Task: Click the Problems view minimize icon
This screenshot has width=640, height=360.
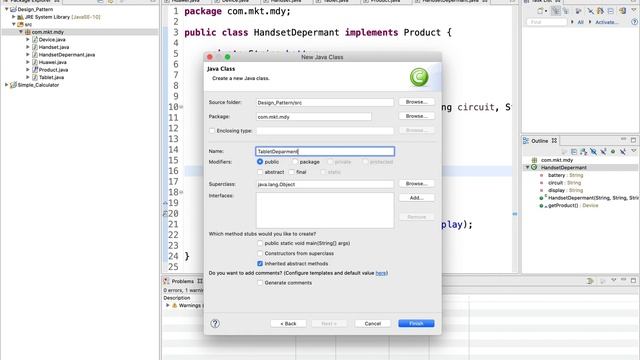Action: [x=623, y=280]
